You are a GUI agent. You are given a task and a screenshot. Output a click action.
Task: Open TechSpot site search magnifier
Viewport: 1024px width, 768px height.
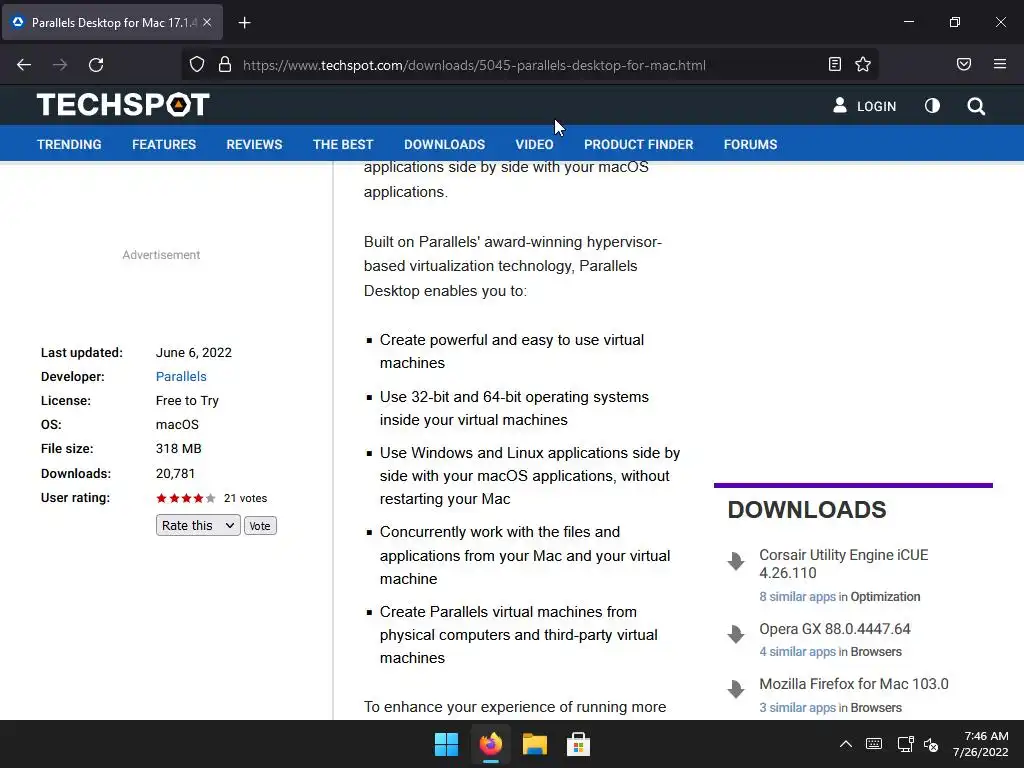tap(976, 106)
